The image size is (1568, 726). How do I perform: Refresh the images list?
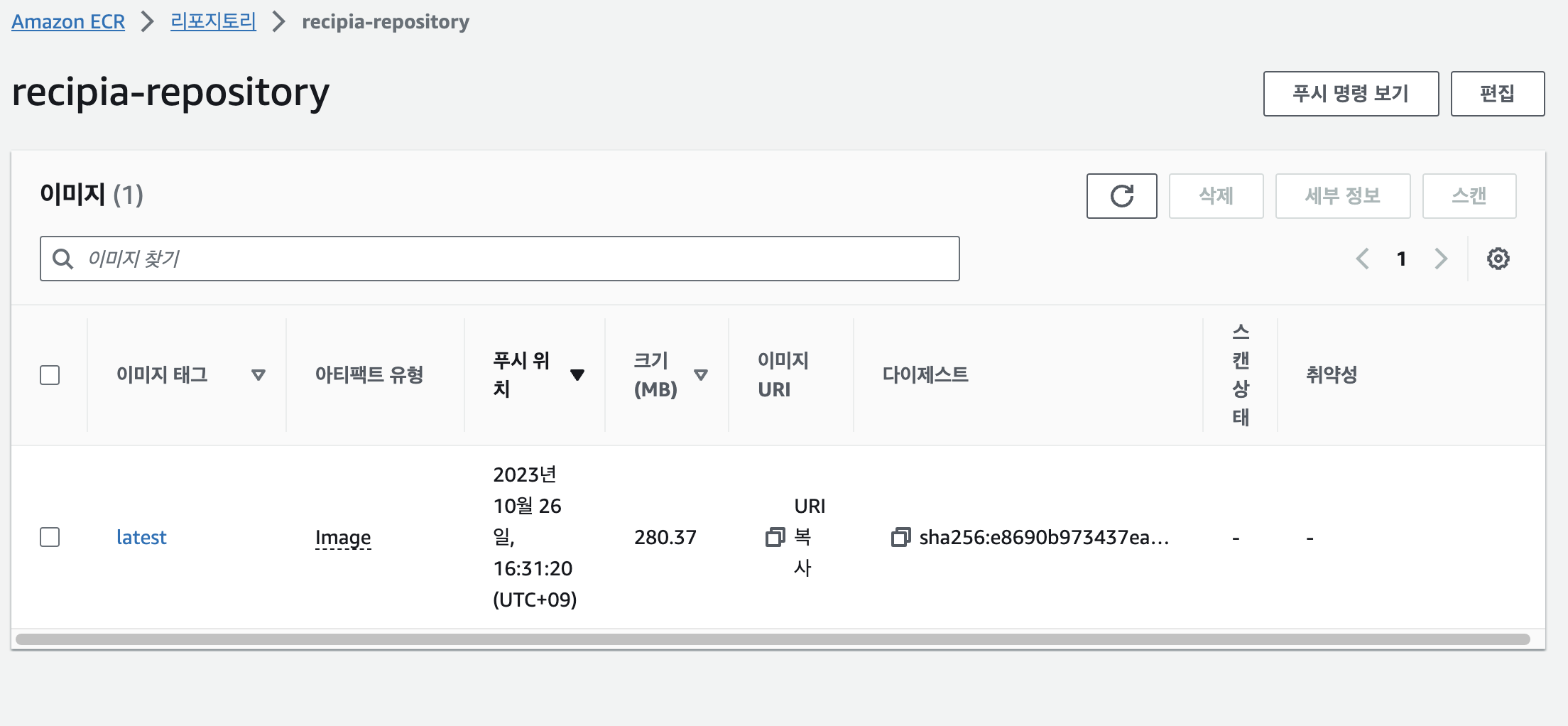1122,196
